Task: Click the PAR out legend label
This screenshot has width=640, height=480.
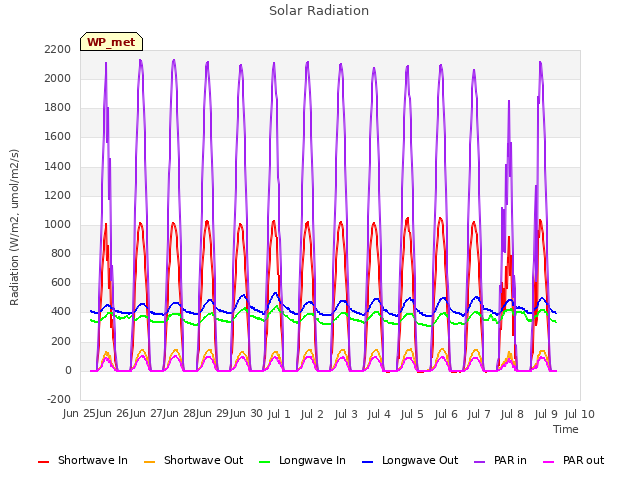Action: 583,460
